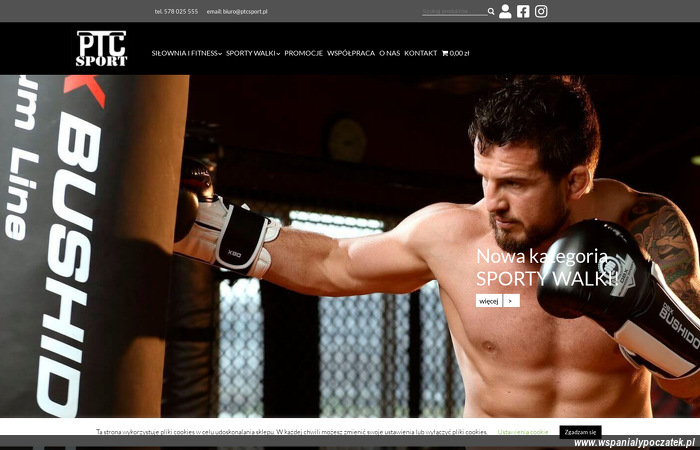This screenshot has height=450, width=700.
Task: Go to the Współpraca page
Action: pos(351,53)
